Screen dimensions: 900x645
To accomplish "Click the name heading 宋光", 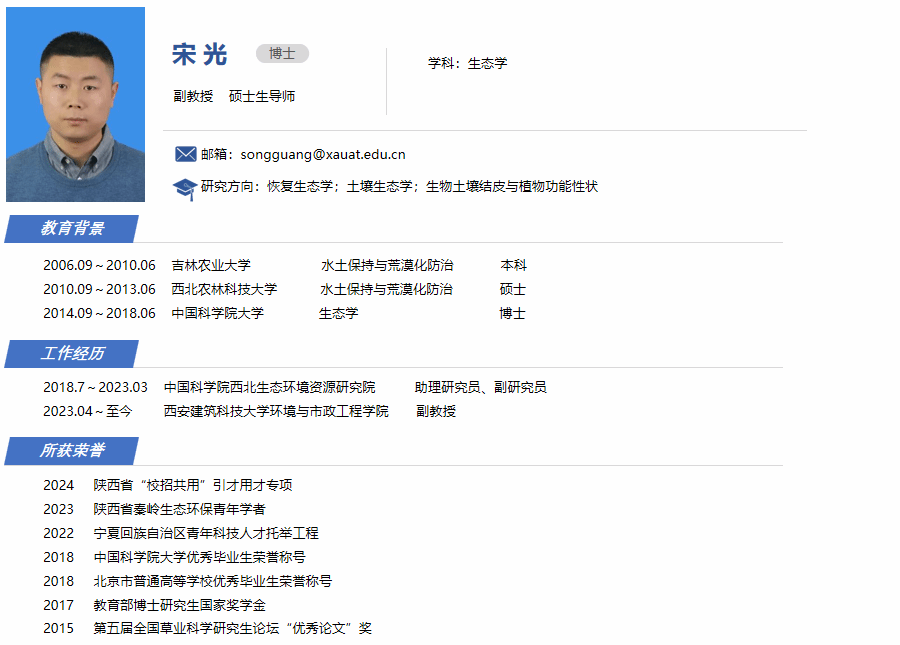I will click(x=200, y=55).
